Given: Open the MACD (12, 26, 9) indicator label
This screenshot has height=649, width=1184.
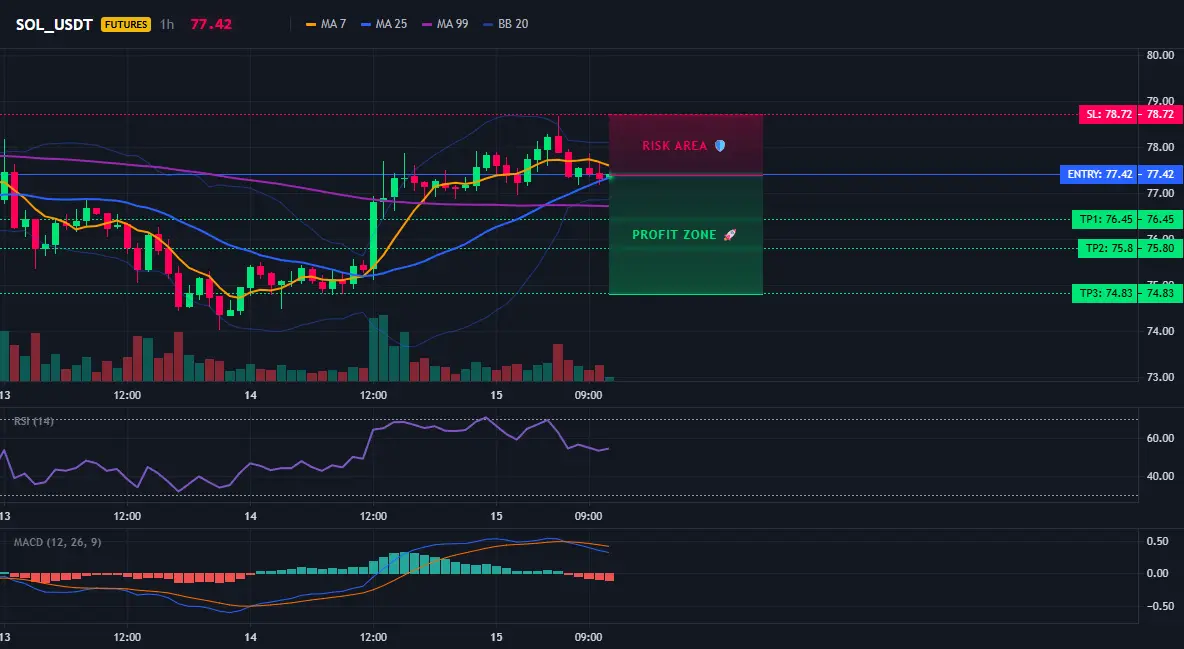Looking at the screenshot, I should (57, 542).
